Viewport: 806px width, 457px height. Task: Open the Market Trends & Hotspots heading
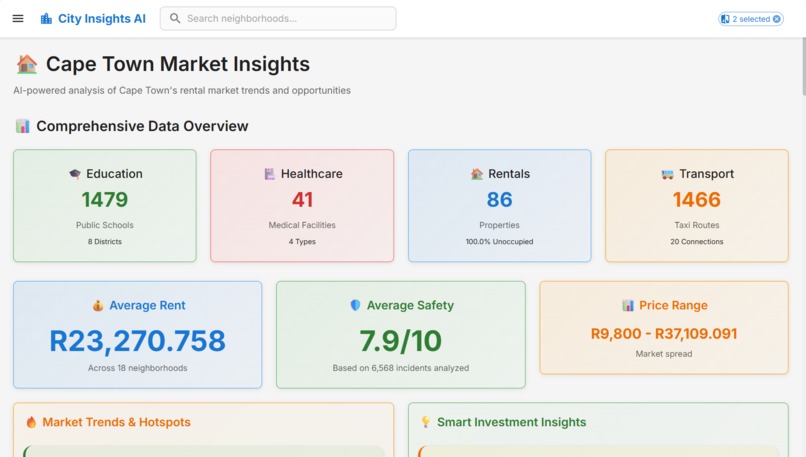116,422
